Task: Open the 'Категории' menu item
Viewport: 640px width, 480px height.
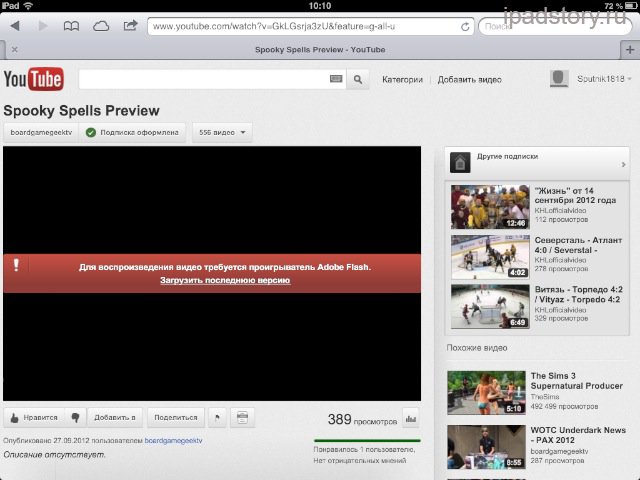Action: point(402,79)
